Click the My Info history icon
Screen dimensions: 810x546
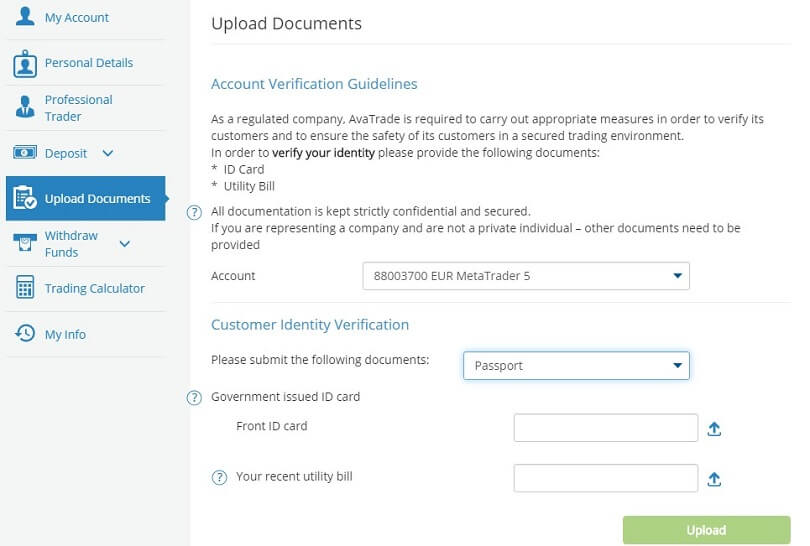25,334
